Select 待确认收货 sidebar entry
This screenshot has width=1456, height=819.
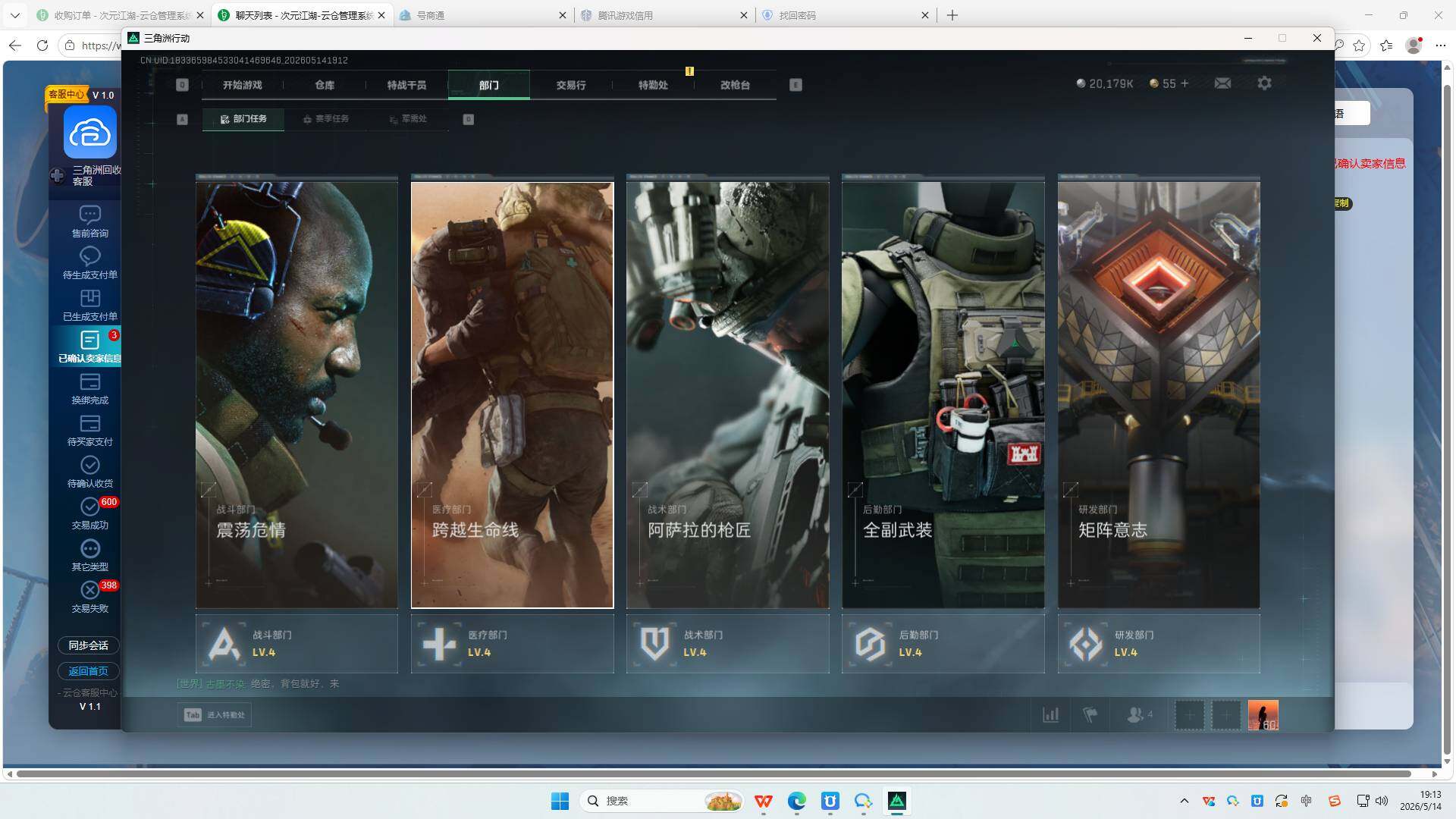pyautogui.click(x=89, y=472)
